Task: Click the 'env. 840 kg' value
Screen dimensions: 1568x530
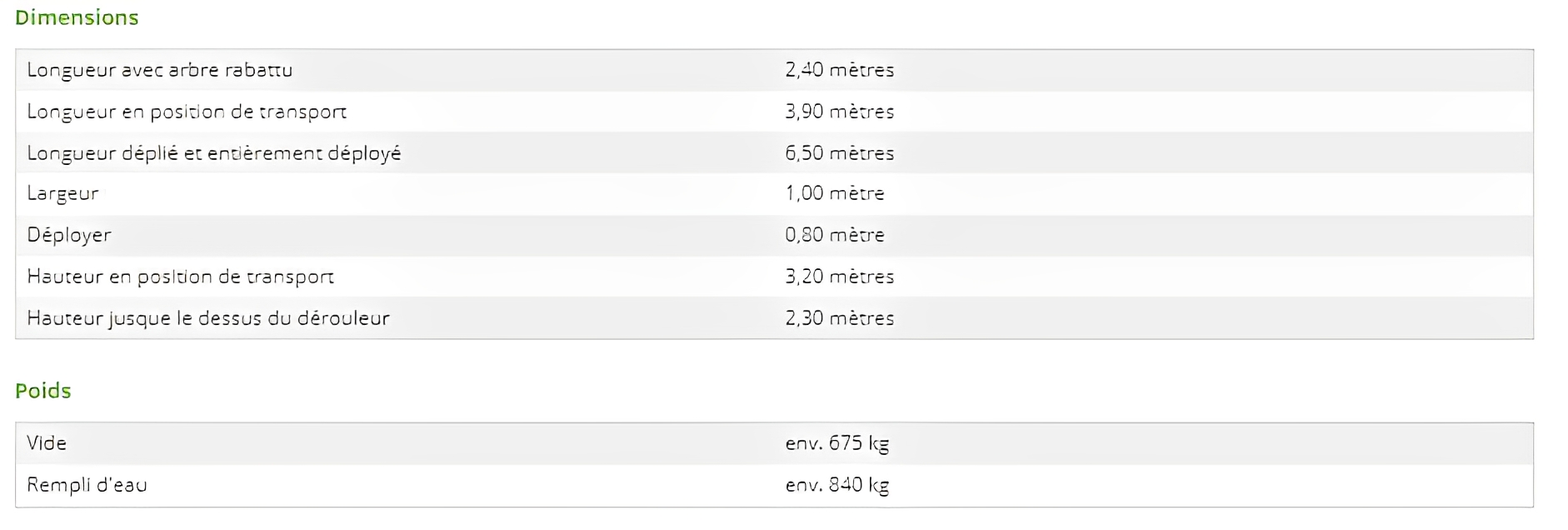Action: pos(836,485)
